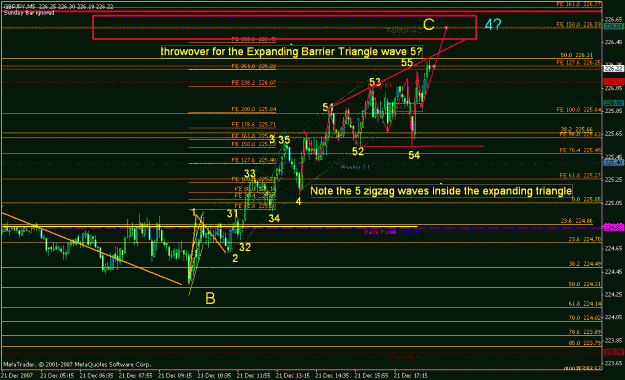Click the '0.0 225.05' retracement label

(586, 199)
